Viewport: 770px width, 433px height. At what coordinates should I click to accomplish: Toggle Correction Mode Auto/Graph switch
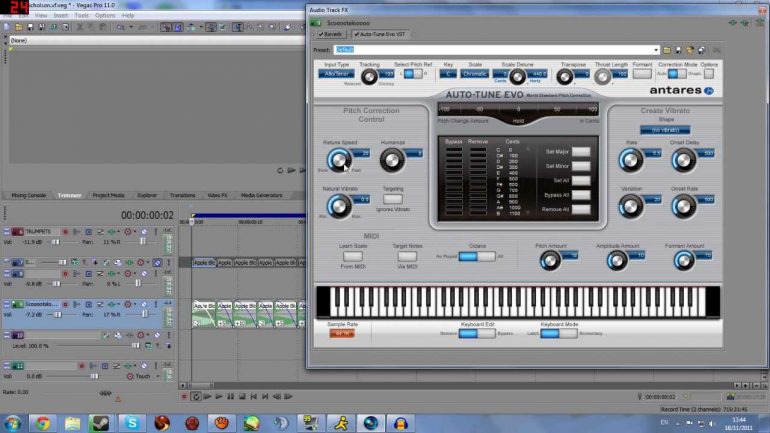pos(677,74)
